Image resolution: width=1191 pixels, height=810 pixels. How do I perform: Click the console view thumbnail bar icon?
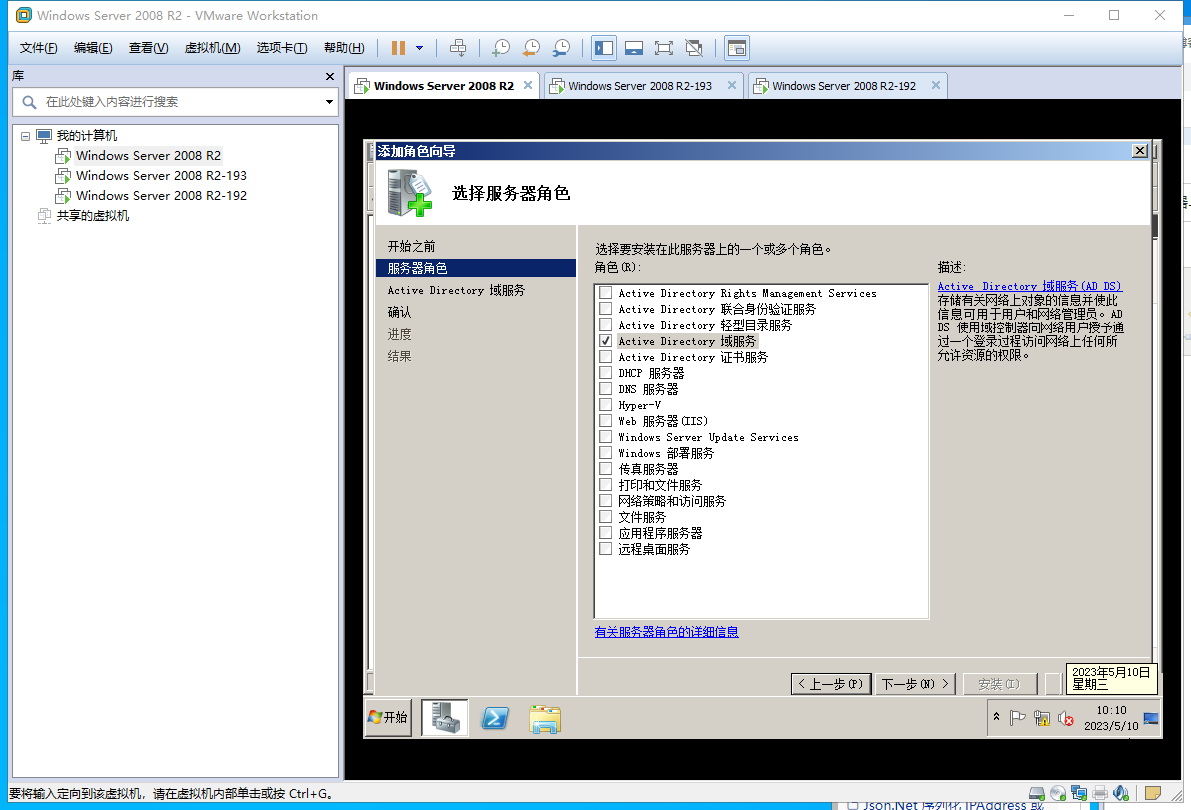[x=633, y=48]
